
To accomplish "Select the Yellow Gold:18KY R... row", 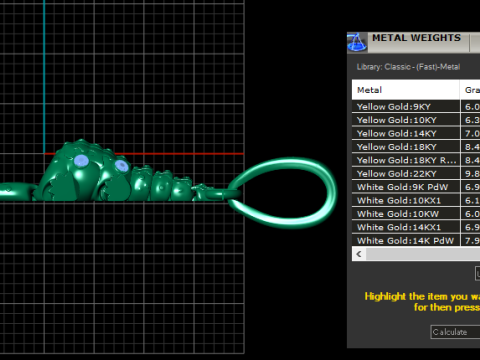I will [416, 160].
